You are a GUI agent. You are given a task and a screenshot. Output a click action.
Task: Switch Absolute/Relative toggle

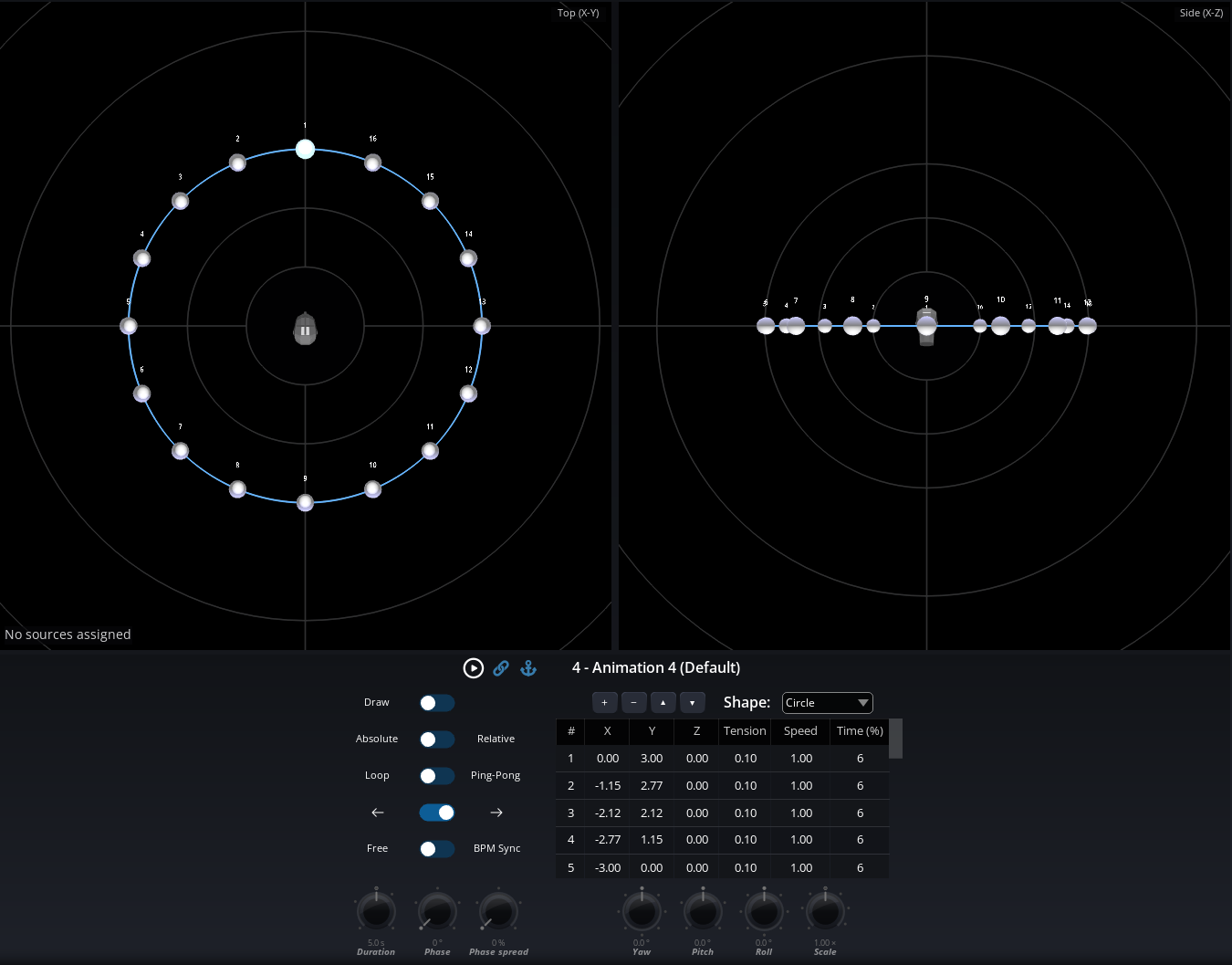click(x=436, y=739)
